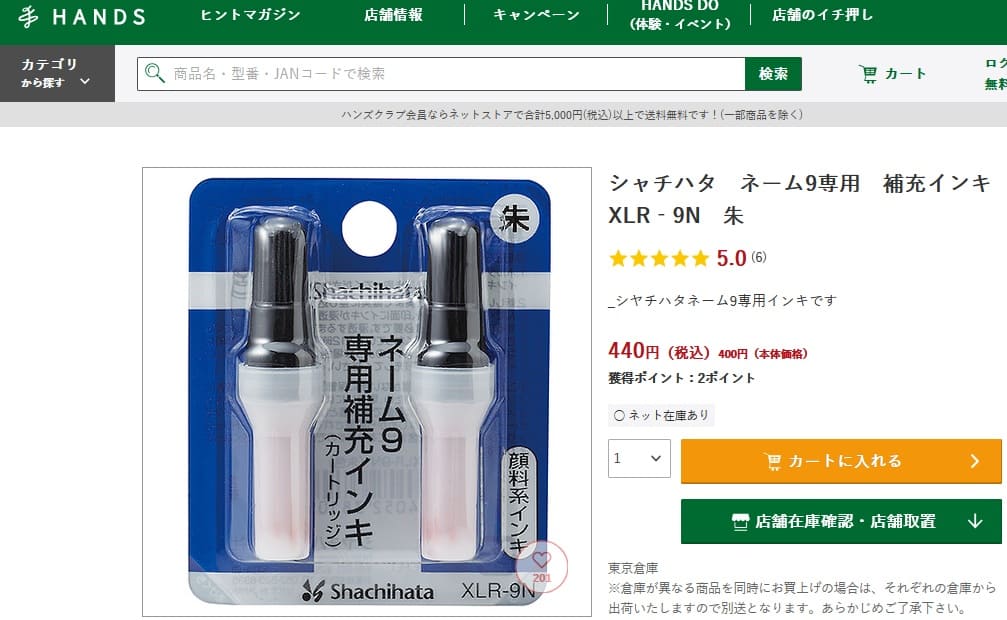Open the cart via its cart icon
This screenshot has width=1007, height=620.
pyautogui.click(x=868, y=74)
